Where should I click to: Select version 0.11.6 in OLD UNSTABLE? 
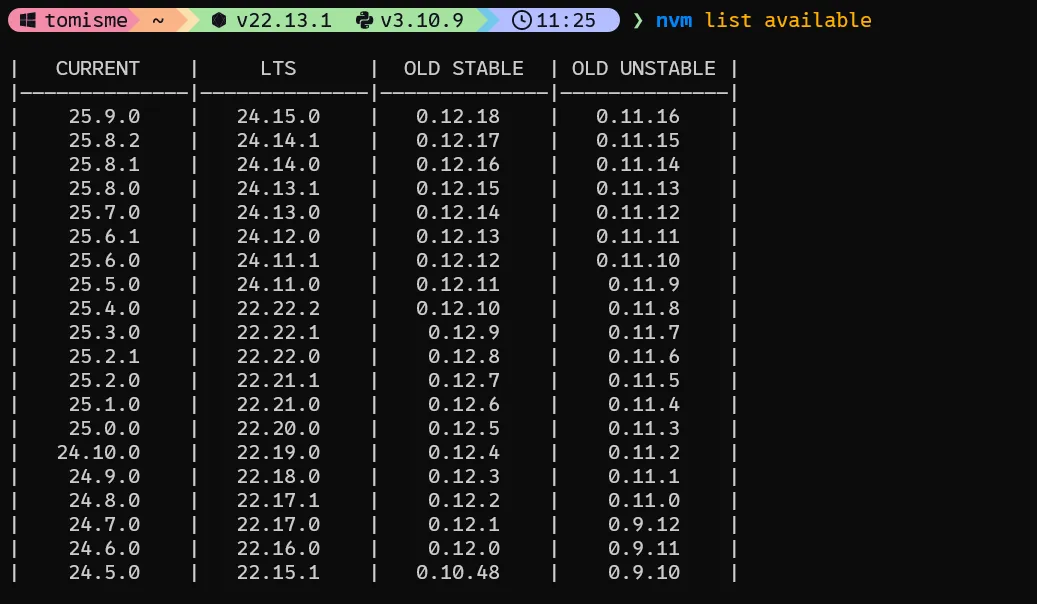[644, 357]
